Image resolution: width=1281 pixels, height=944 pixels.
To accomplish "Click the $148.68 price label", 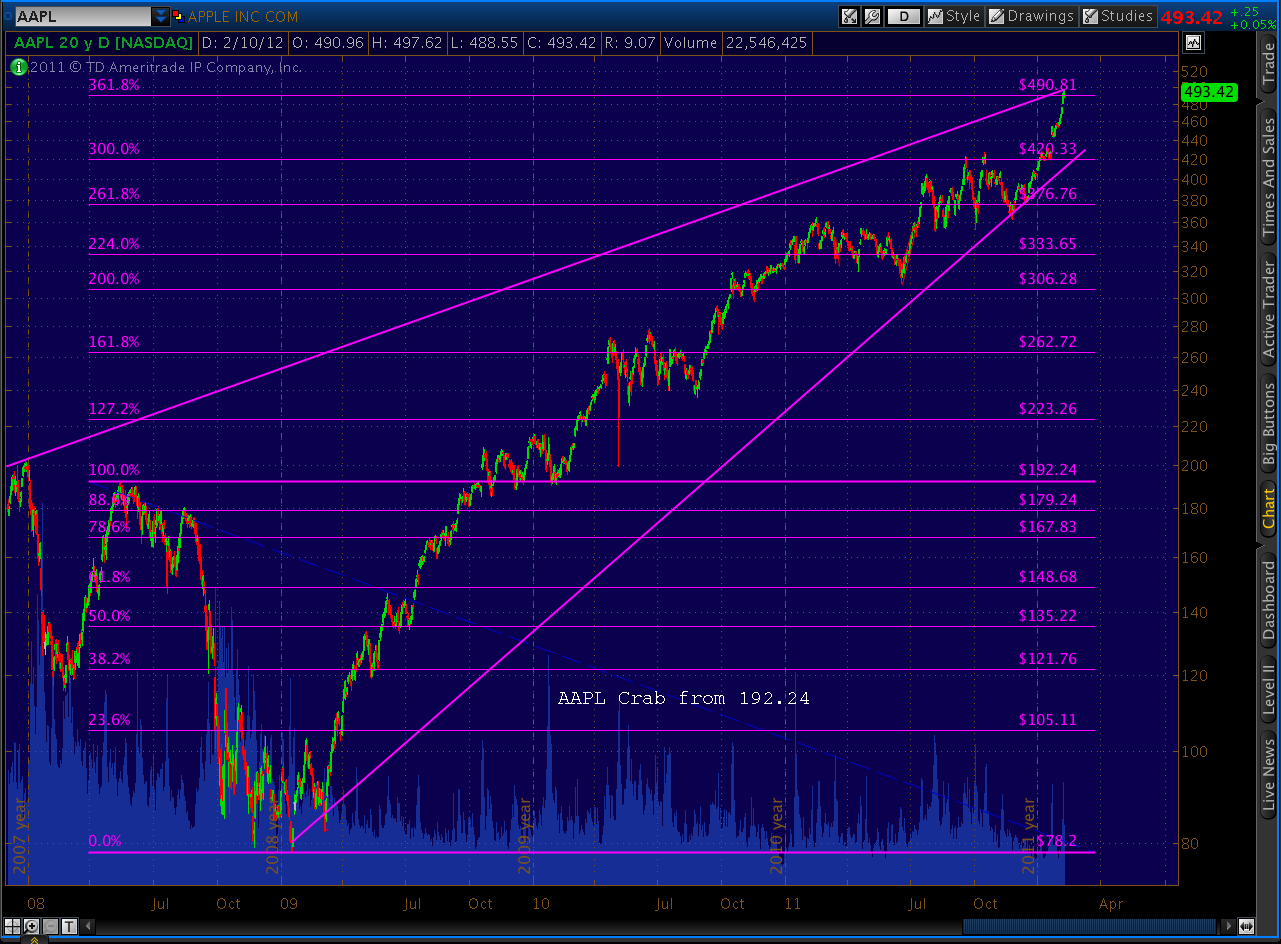I will coord(1048,577).
